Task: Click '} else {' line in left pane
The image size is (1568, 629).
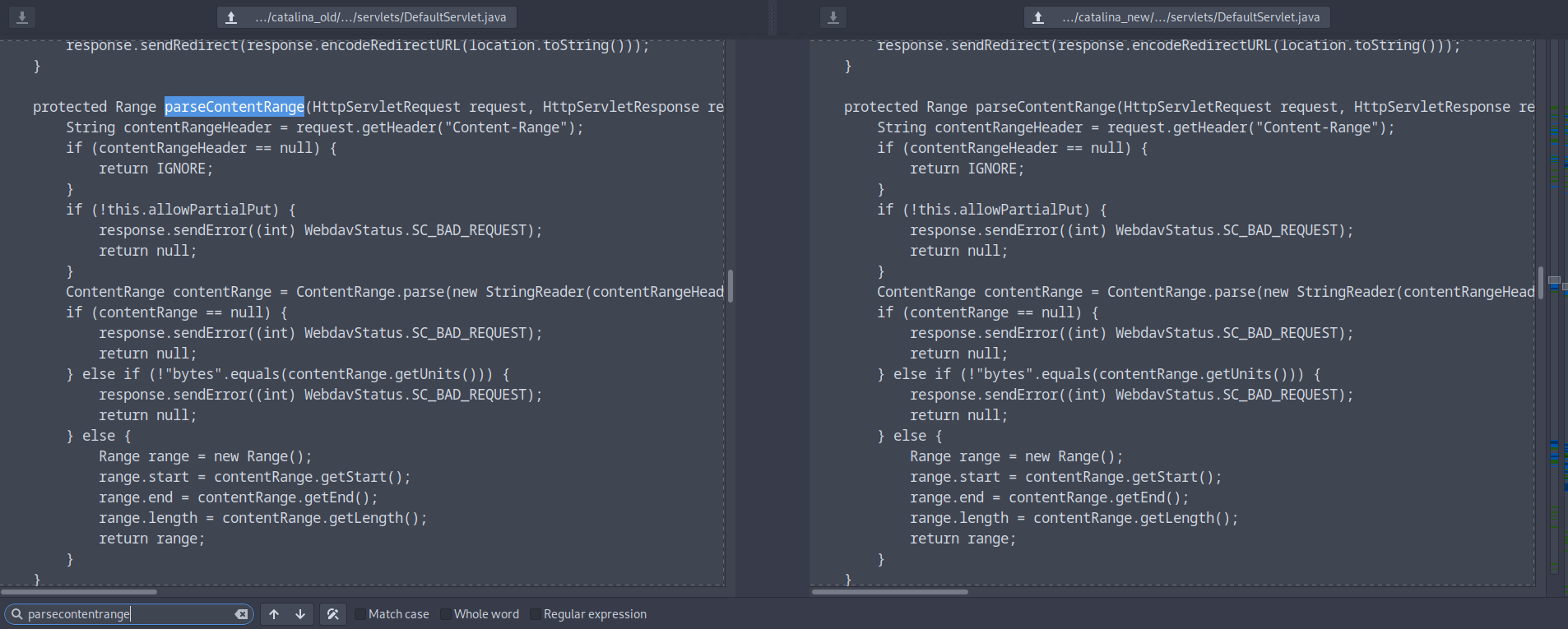Action: pyautogui.click(x=99, y=436)
